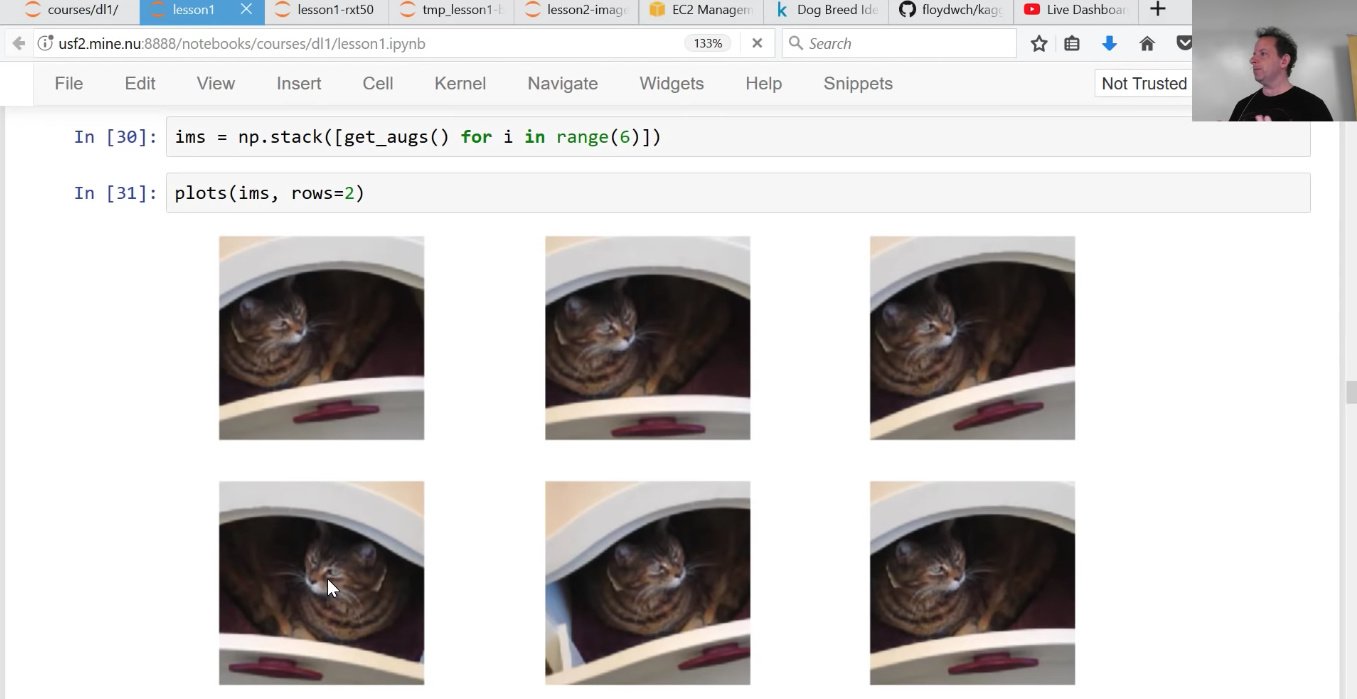Open the downloads arrow icon
Viewport: 1357px width, 699px height.
point(1109,44)
